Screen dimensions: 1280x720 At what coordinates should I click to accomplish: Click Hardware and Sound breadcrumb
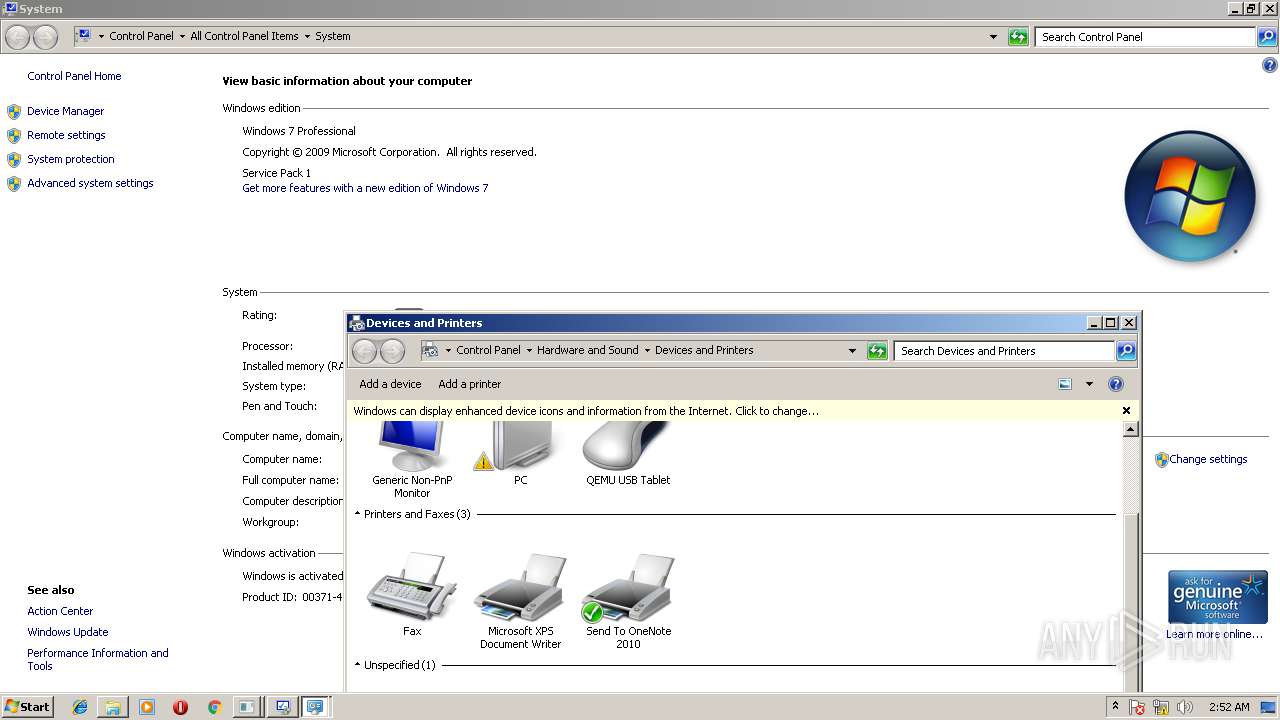pyautogui.click(x=587, y=351)
